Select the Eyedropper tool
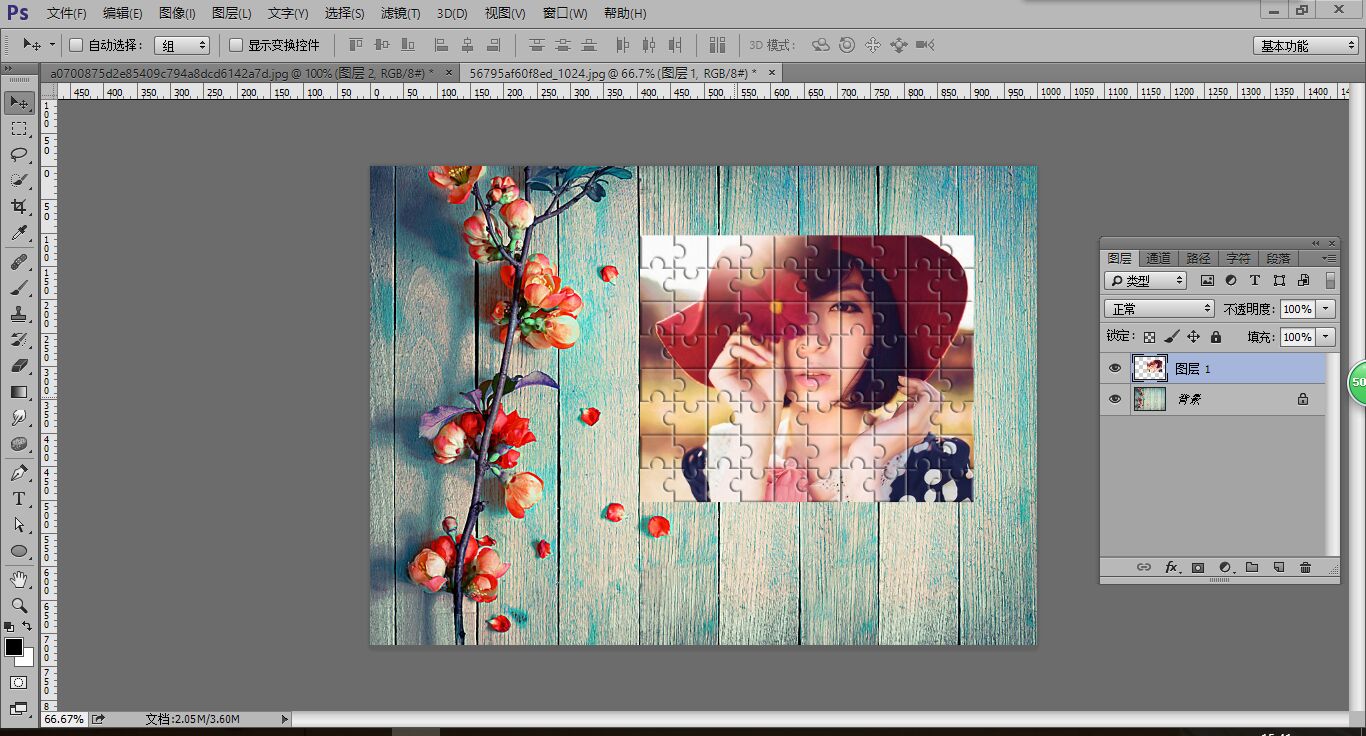 tap(19, 232)
